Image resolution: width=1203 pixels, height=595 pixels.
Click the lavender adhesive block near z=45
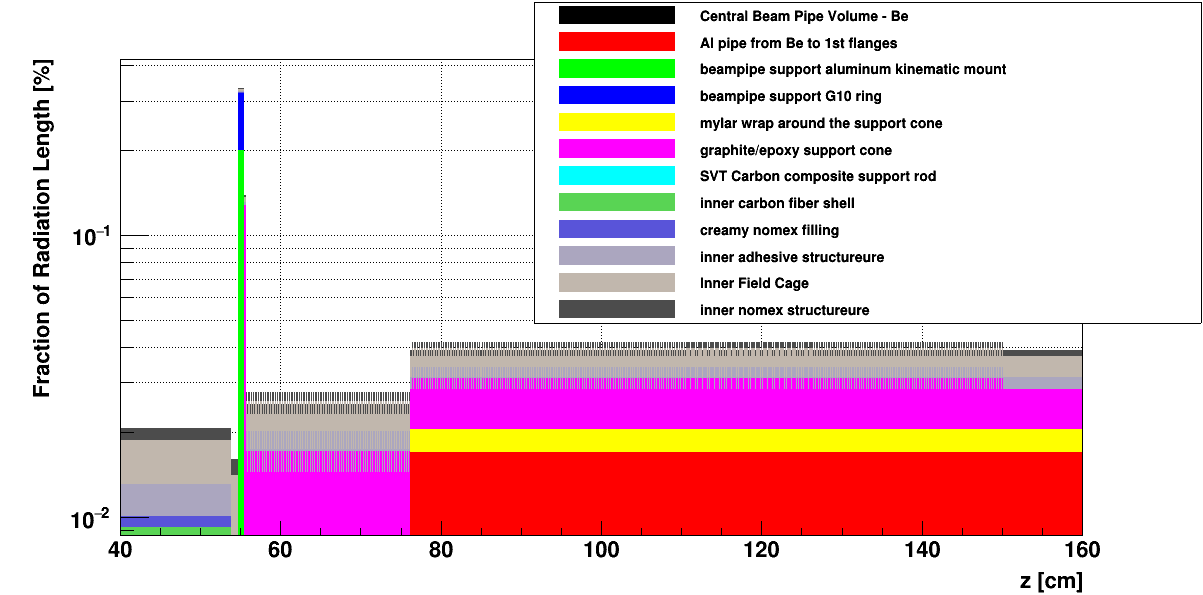coord(176,500)
